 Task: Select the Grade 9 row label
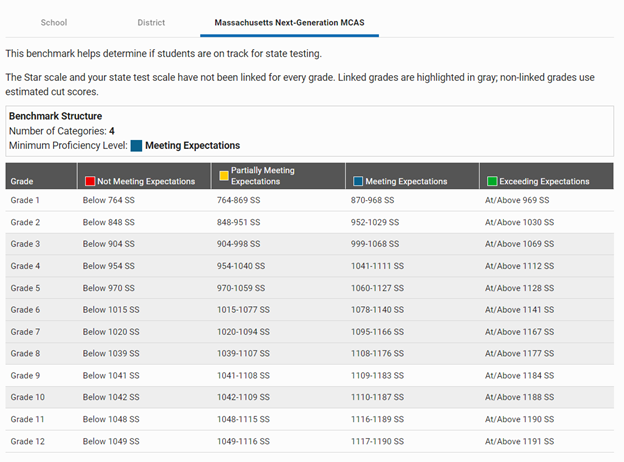(25, 376)
